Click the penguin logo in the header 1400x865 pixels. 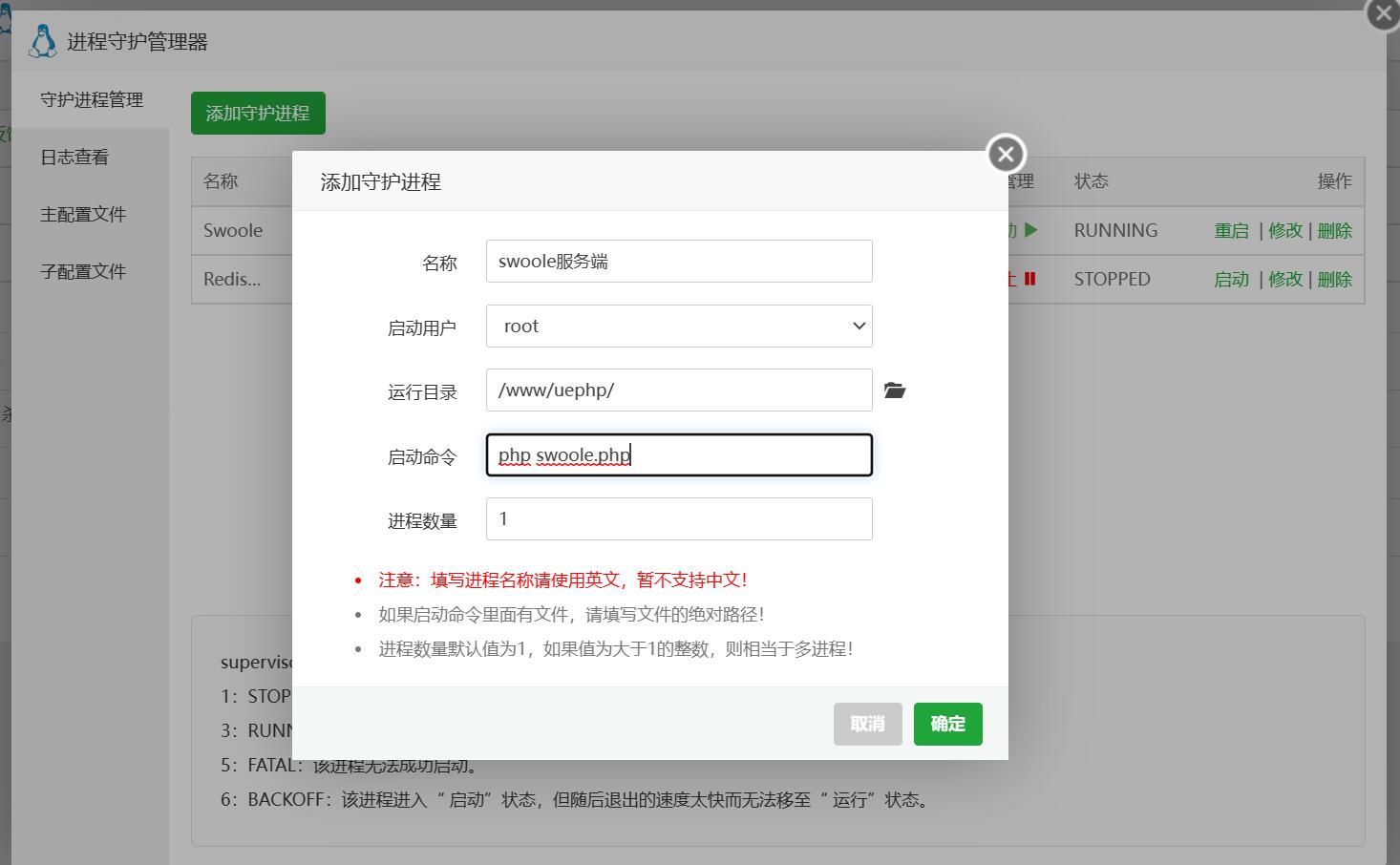pyautogui.click(x=42, y=41)
